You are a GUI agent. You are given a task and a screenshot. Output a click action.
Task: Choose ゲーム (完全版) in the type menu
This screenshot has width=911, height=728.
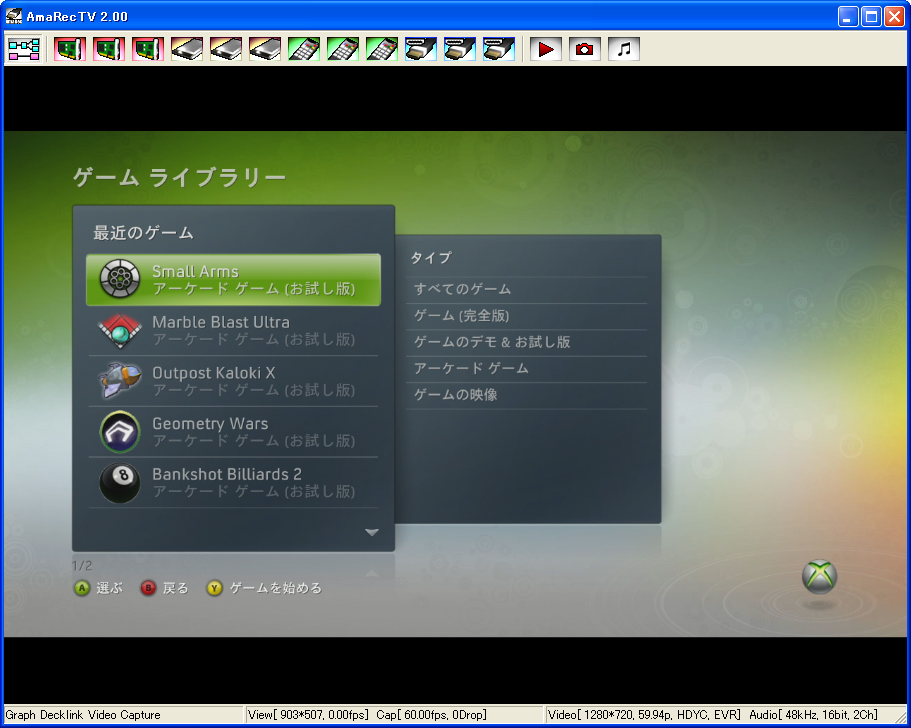click(x=527, y=316)
